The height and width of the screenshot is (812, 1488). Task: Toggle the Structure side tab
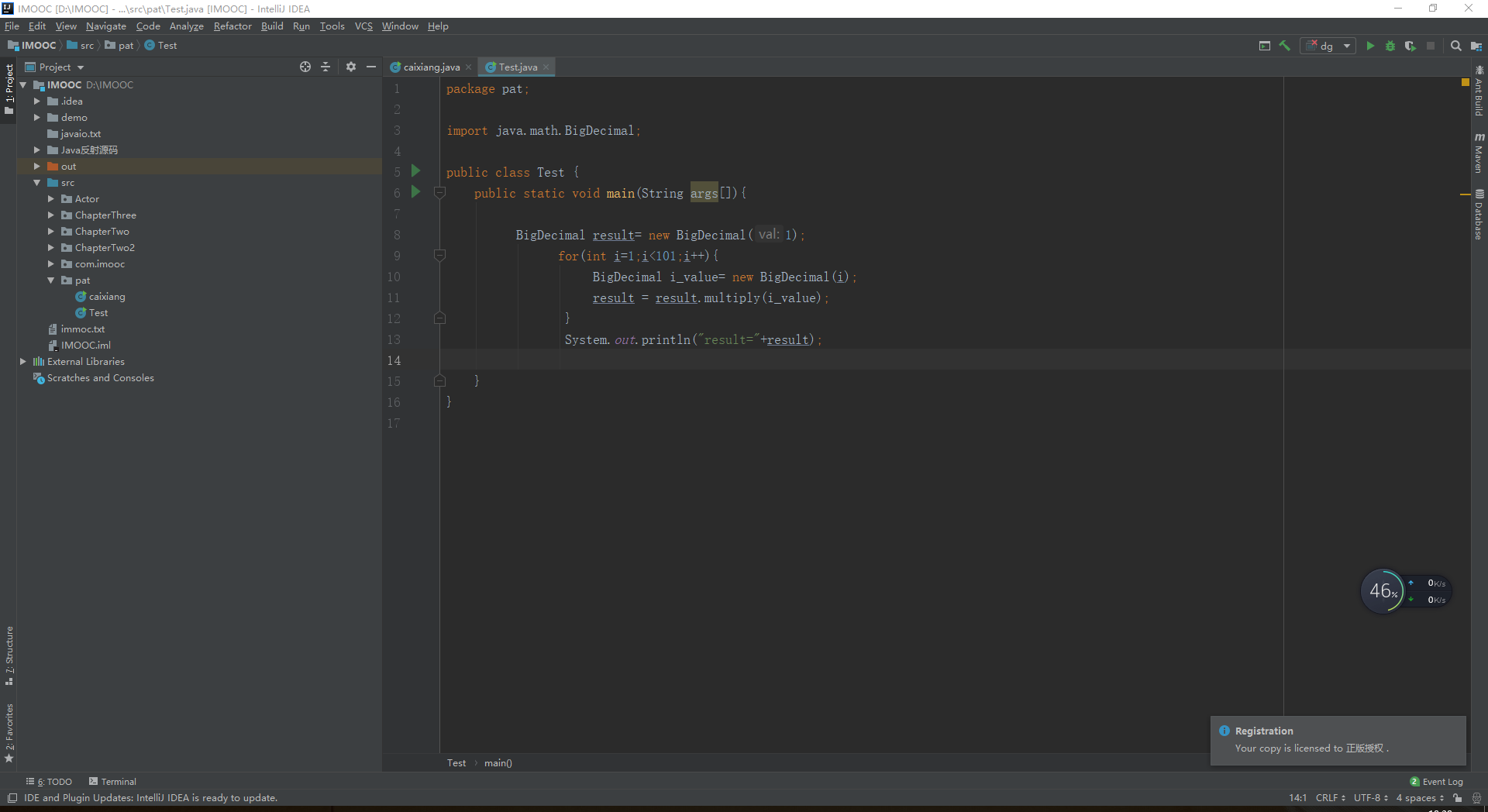[x=9, y=655]
